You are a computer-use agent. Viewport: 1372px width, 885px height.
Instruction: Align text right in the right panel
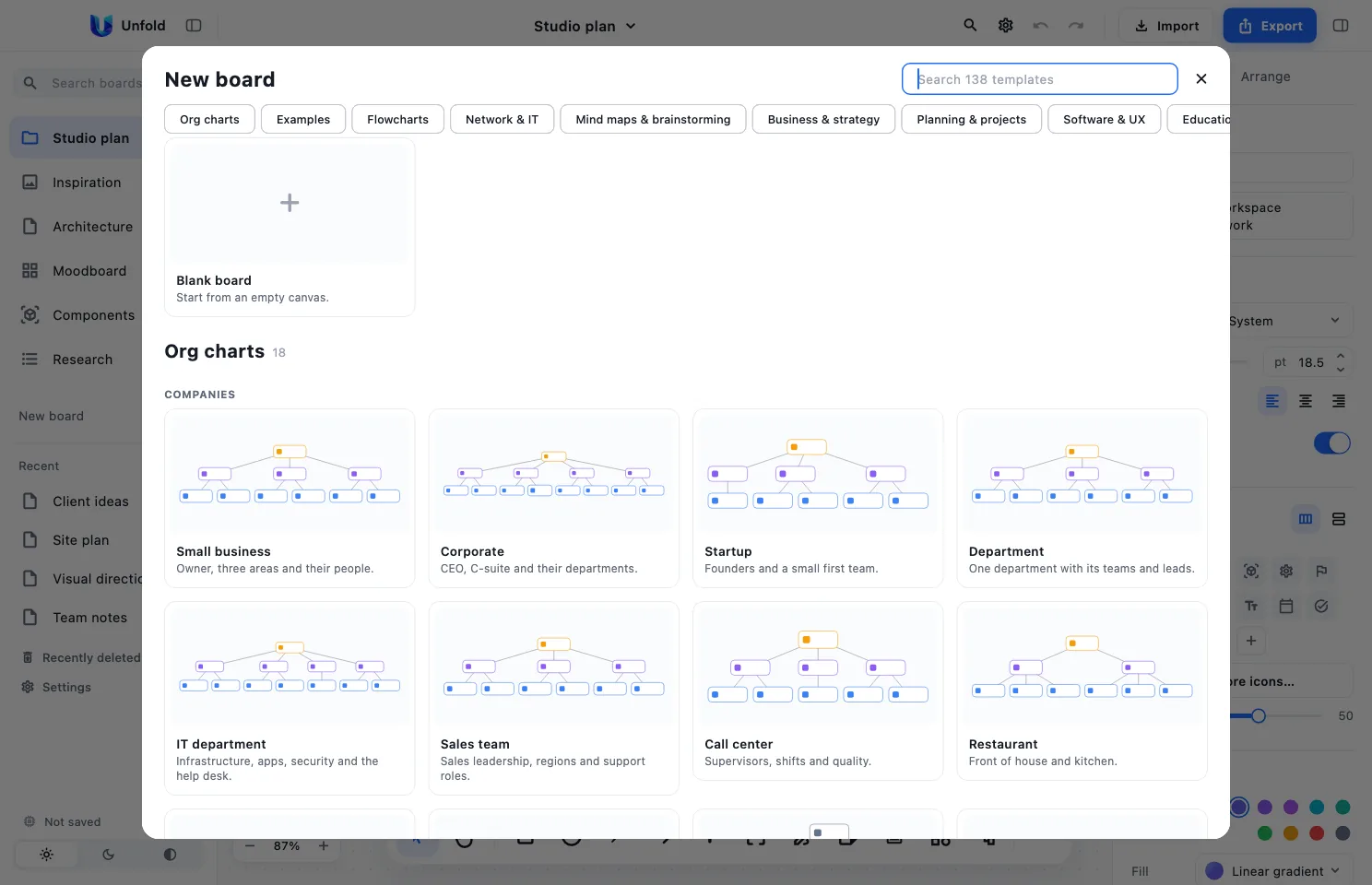(x=1339, y=401)
